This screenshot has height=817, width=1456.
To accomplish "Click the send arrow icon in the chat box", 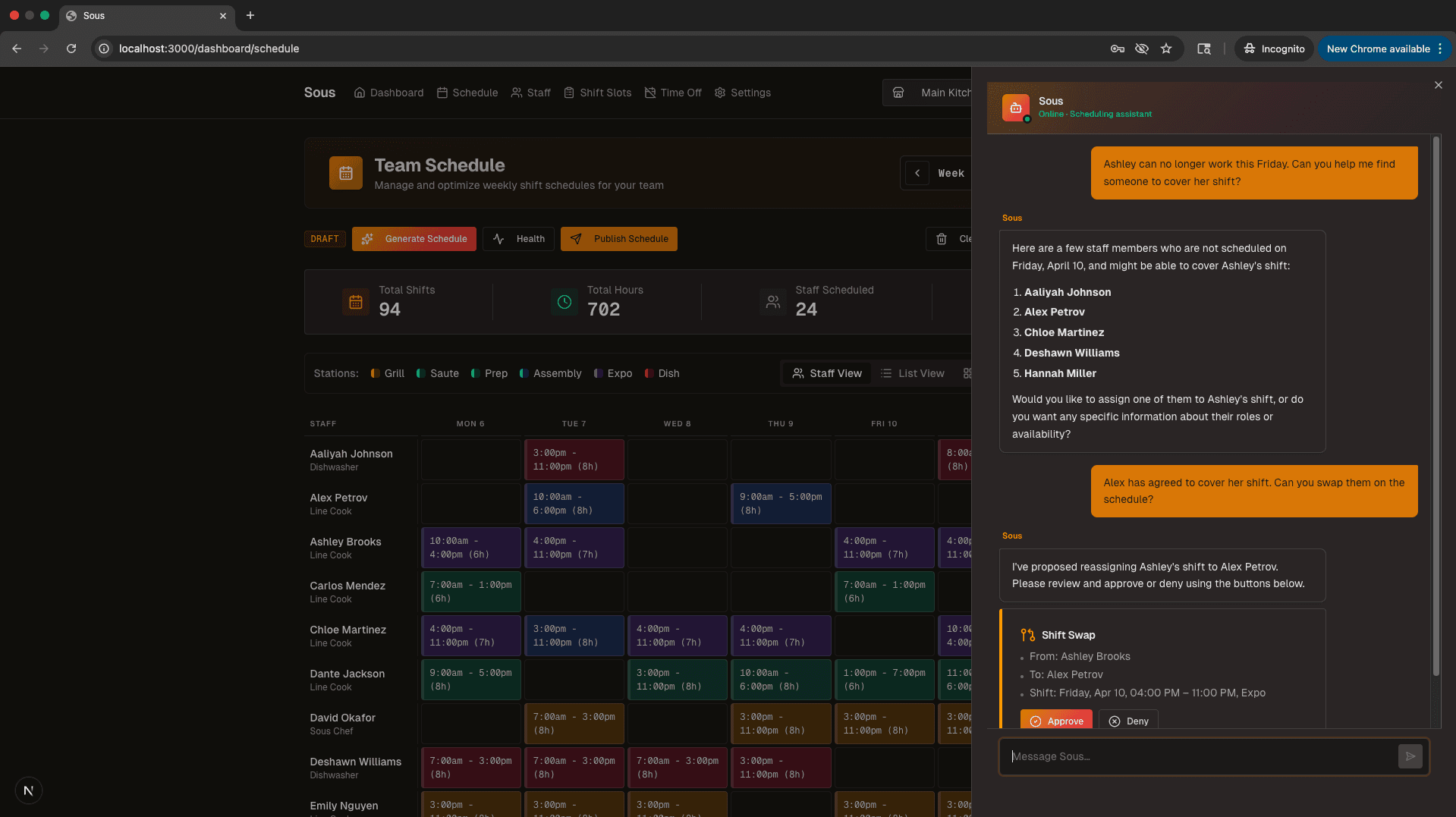I will click(1410, 756).
